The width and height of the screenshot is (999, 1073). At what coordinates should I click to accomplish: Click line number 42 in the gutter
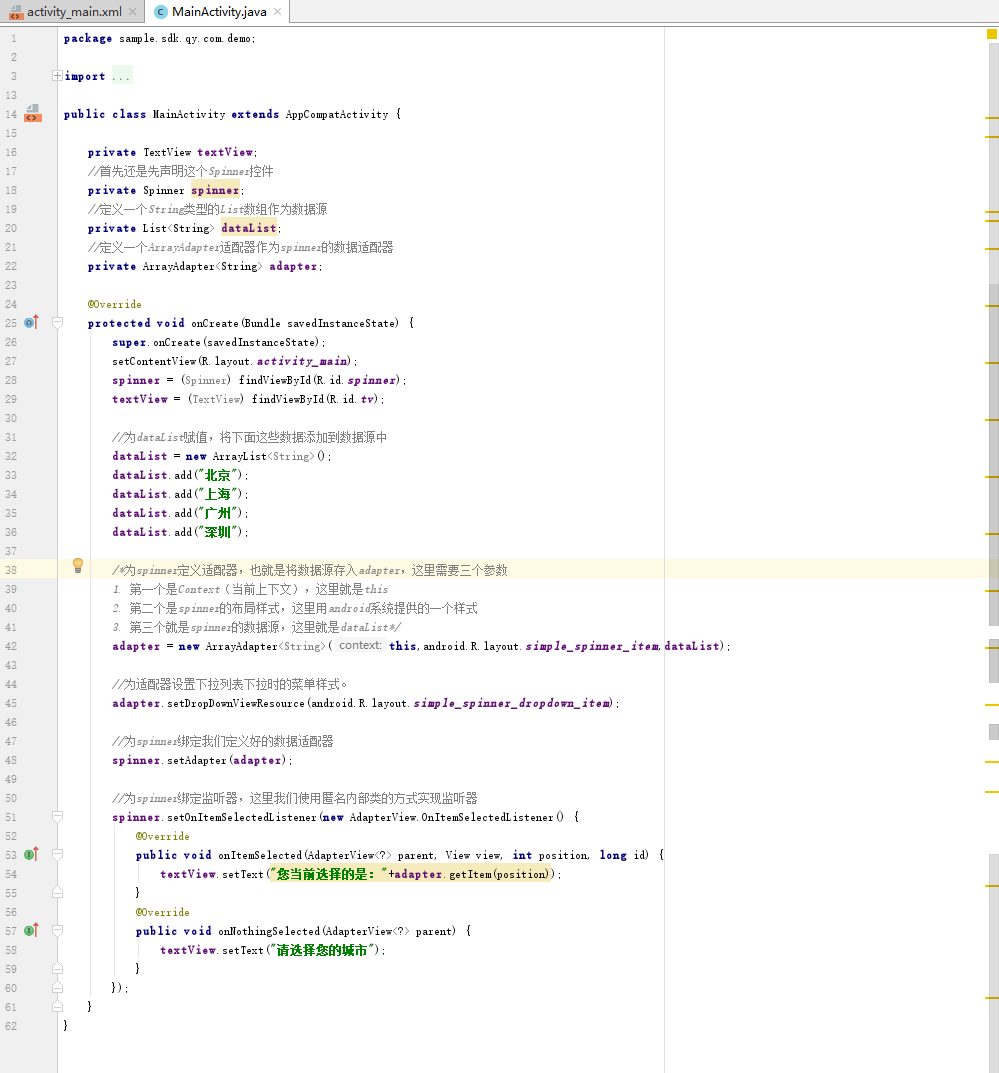click(11, 646)
